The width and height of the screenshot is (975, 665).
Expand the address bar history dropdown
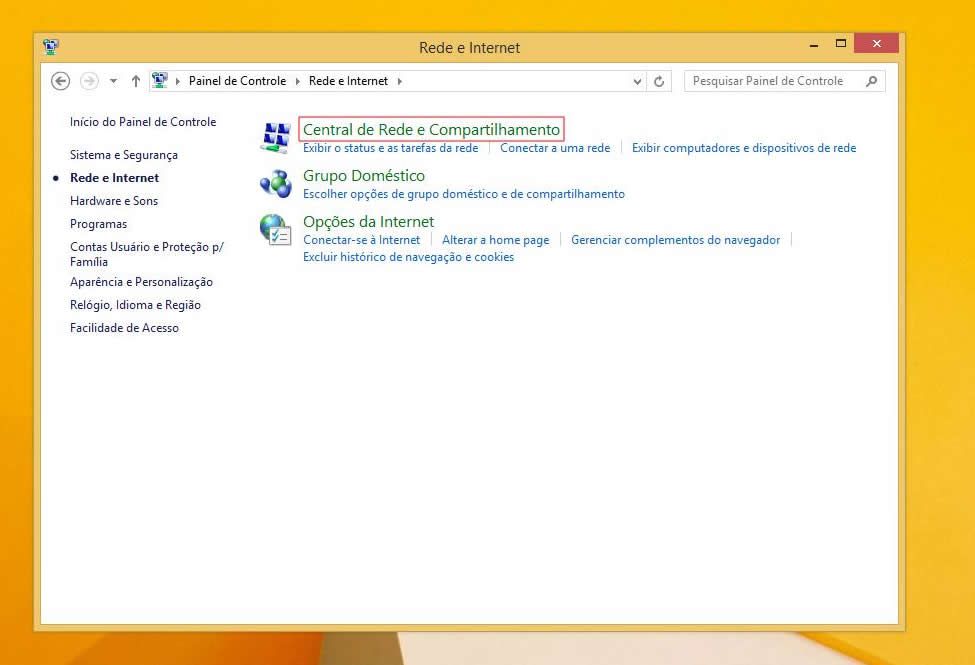click(x=638, y=81)
